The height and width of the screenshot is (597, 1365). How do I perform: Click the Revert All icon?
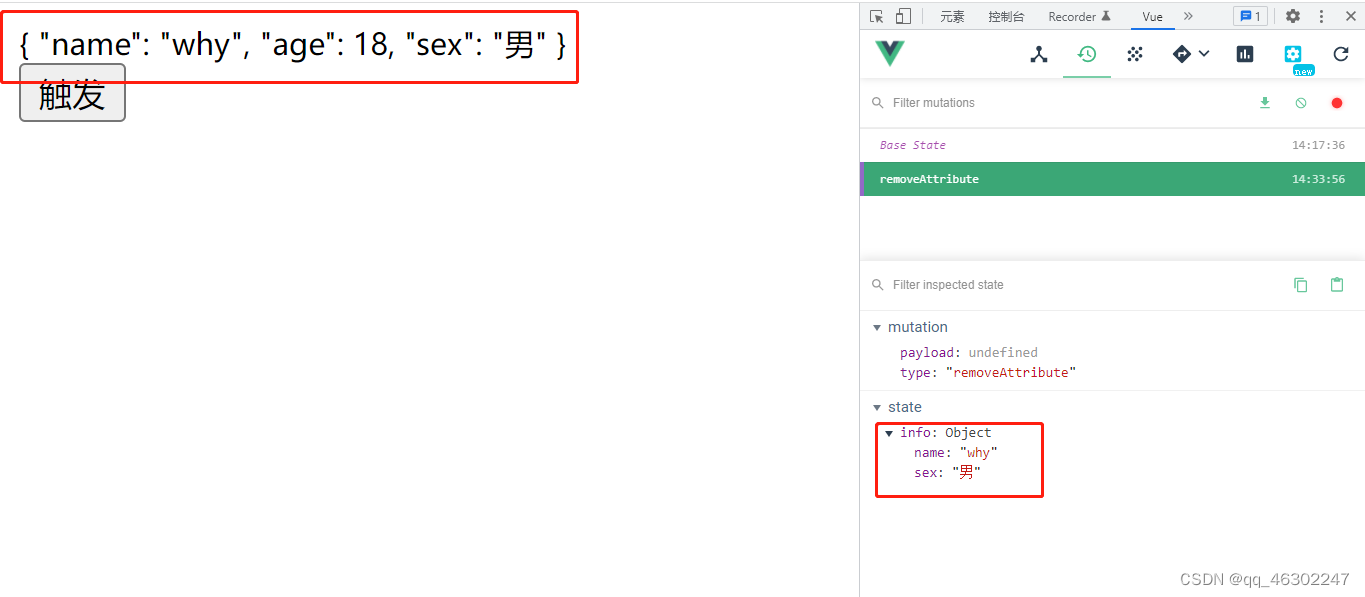click(x=1300, y=103)
